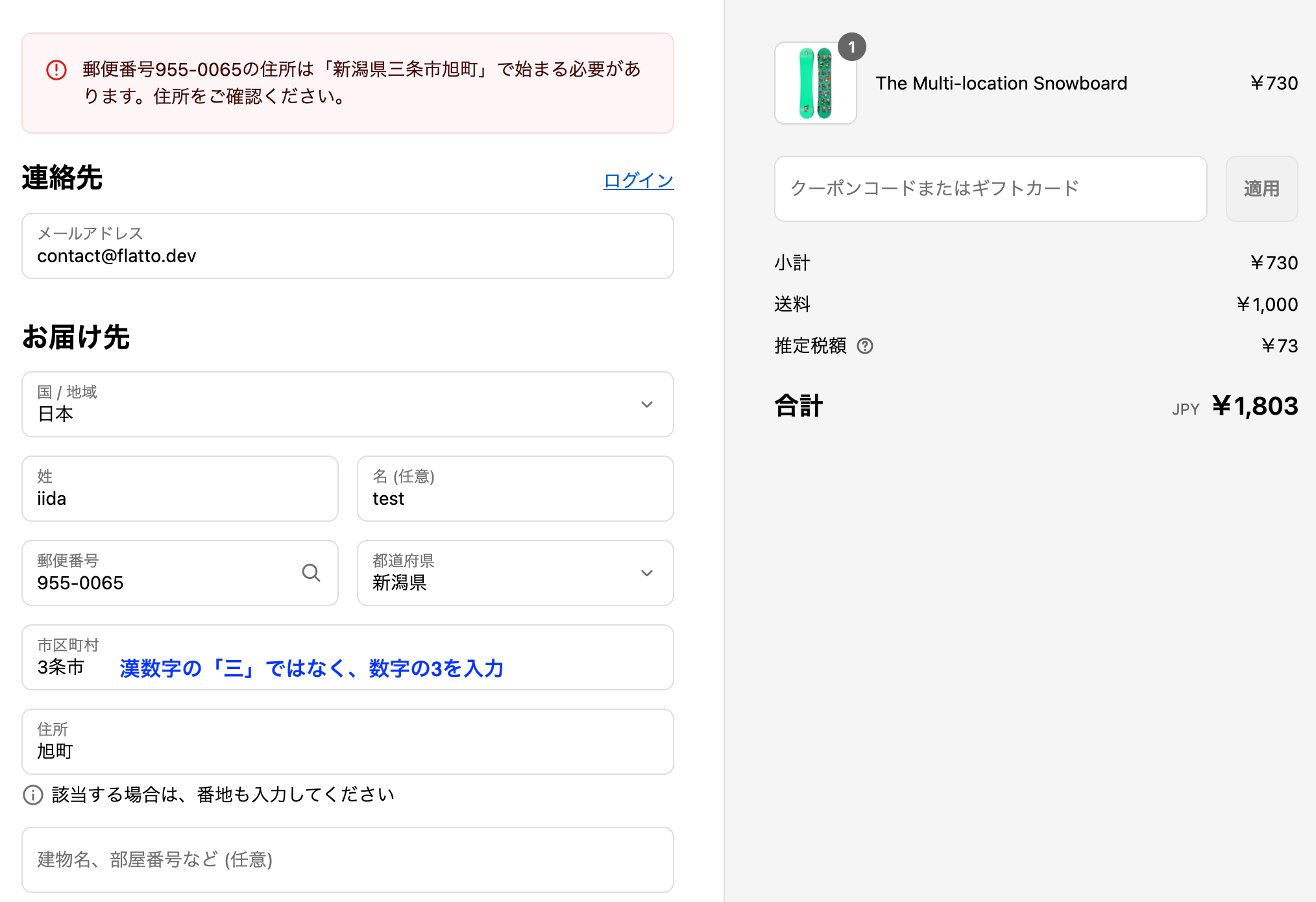This screenshot has height=902, width=1316.
Task: Open the 国 / 地域 country dropdown
Action: [x=347, y=404]
